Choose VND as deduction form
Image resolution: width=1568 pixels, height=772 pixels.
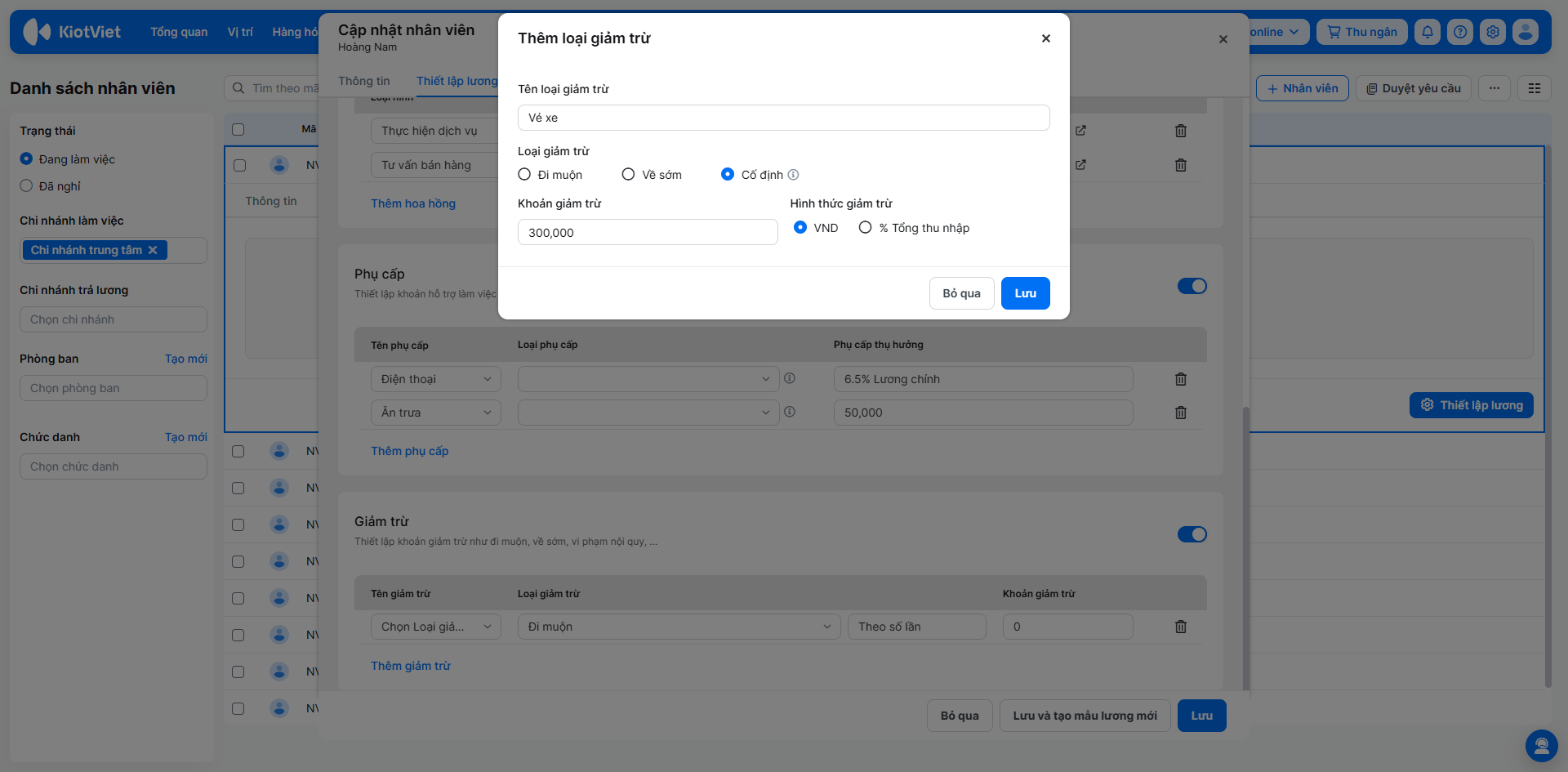800,228
